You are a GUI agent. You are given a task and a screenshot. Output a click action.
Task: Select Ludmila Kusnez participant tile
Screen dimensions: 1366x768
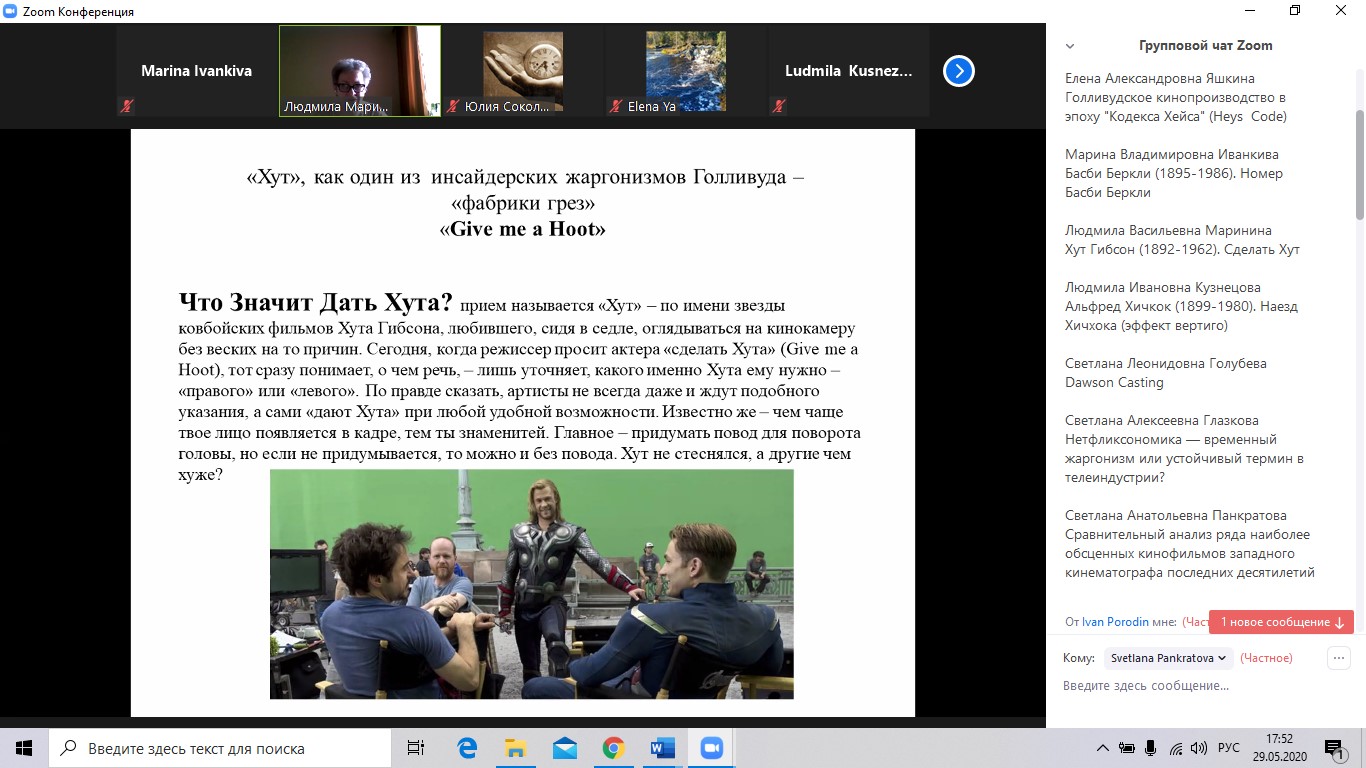[849, 71]
